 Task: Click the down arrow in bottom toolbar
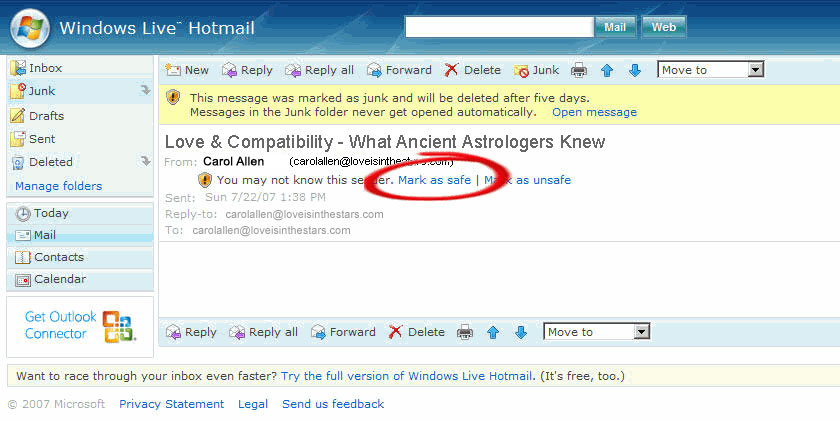coord(521,332)
